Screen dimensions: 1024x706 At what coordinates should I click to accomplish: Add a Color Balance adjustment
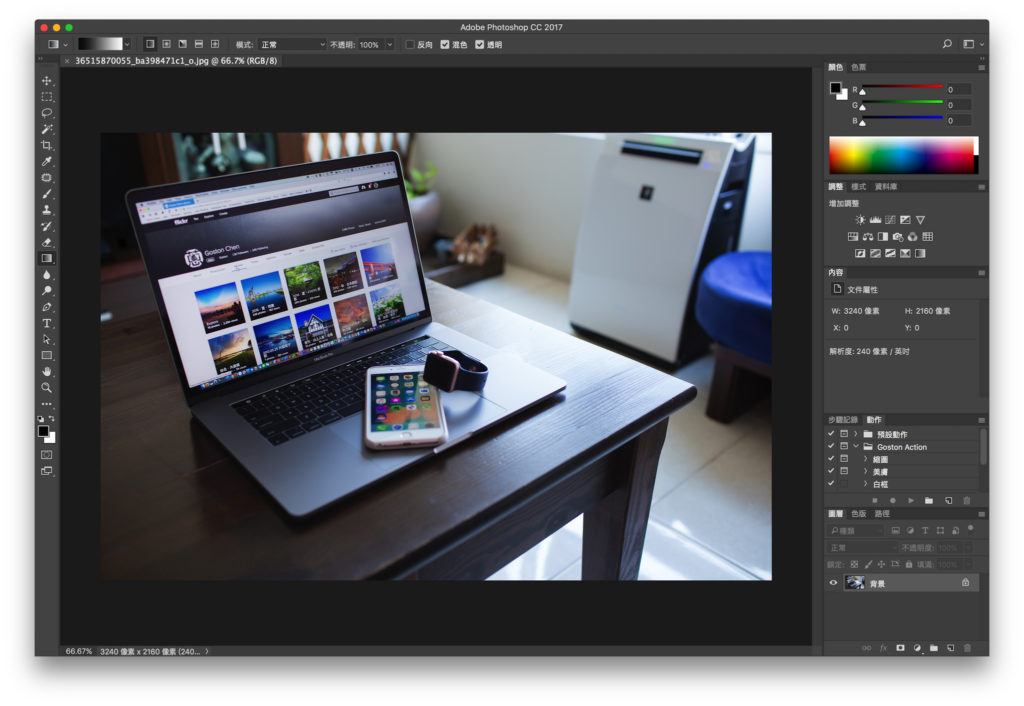click(868, 236)
